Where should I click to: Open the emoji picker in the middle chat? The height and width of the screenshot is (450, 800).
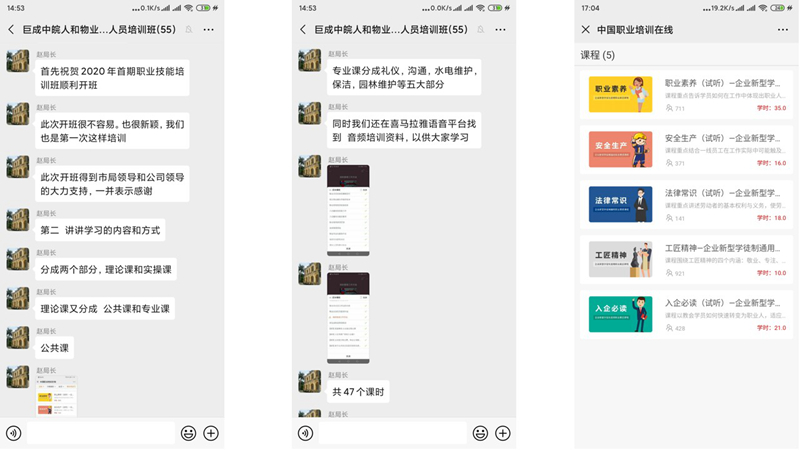[x=480, y=433]
